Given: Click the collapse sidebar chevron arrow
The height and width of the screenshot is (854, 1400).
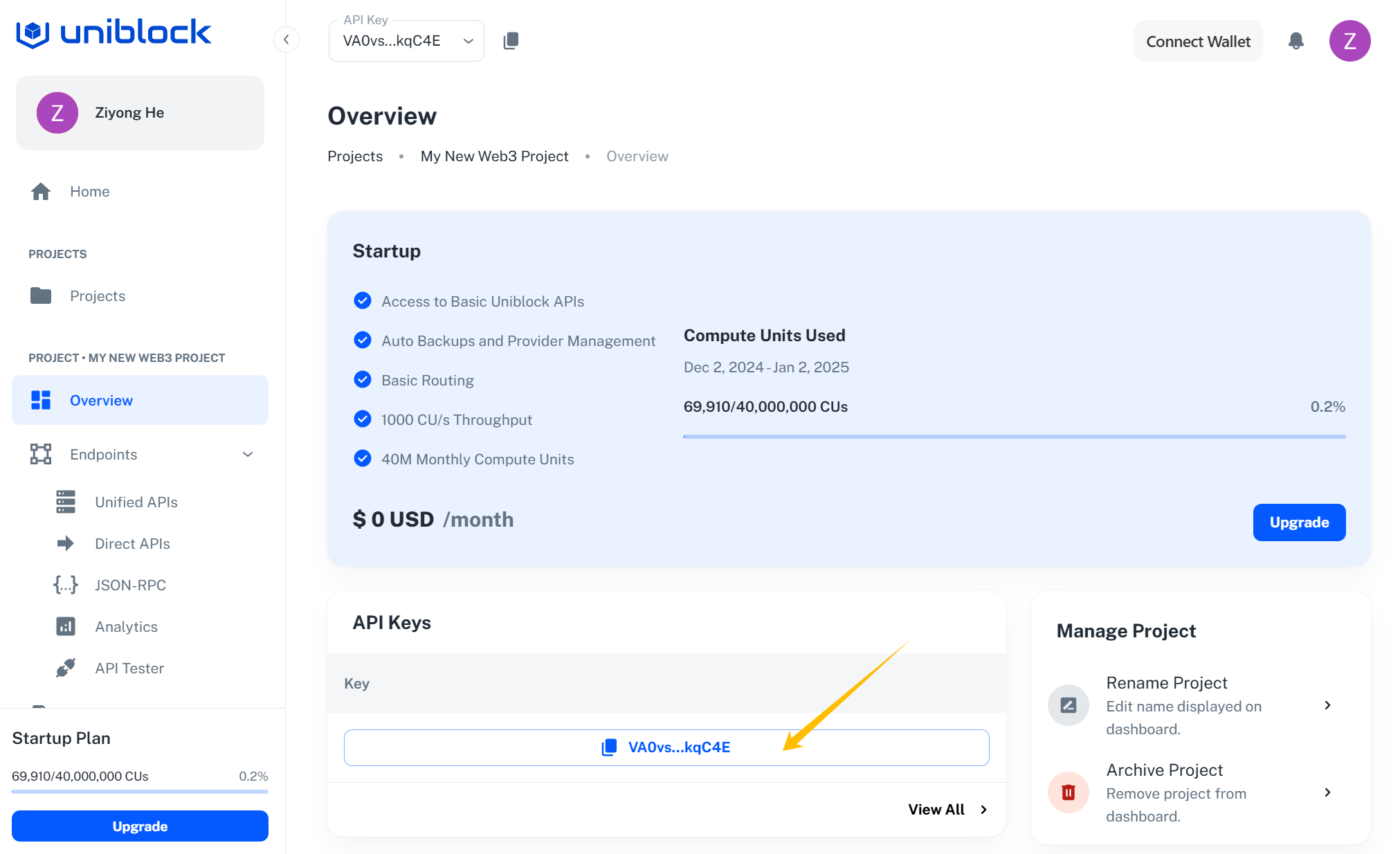Looking at the screenshot, I should [286, 39].
